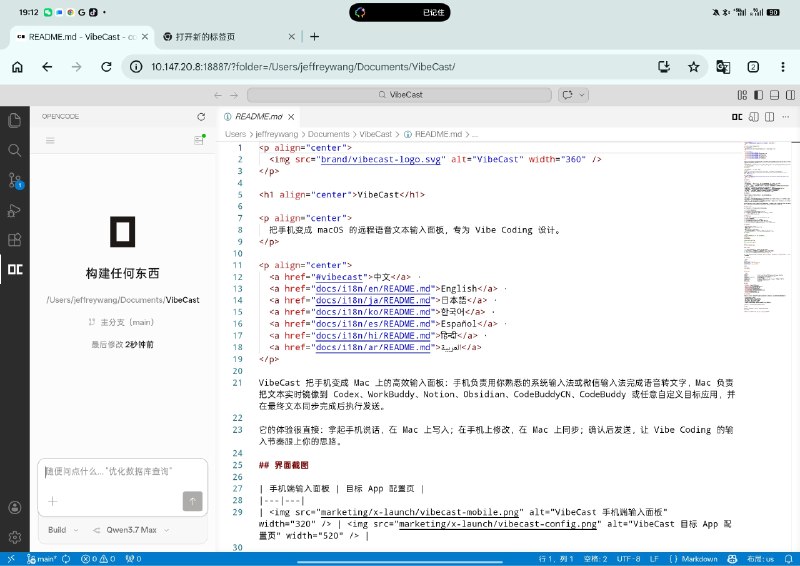Open the VibeCast command center search box

(x=399, y=95)
